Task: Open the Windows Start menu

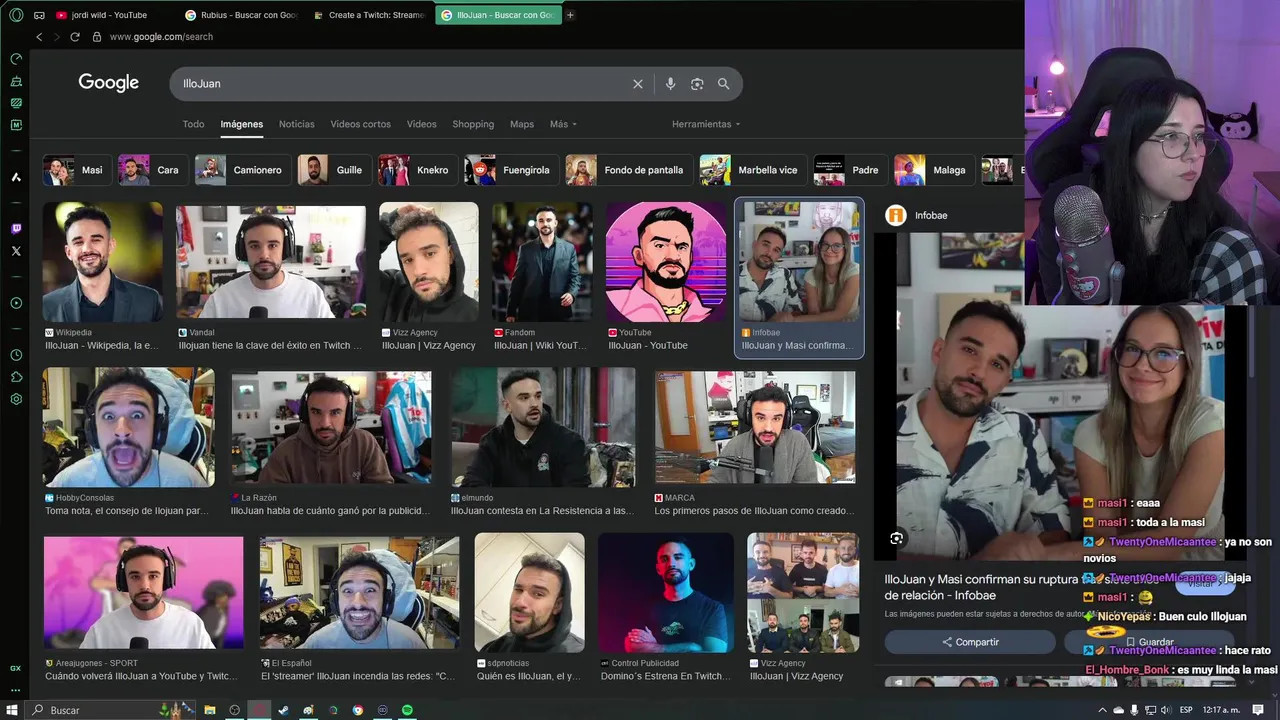Action: pyautogui.click(x=12, y=710)
